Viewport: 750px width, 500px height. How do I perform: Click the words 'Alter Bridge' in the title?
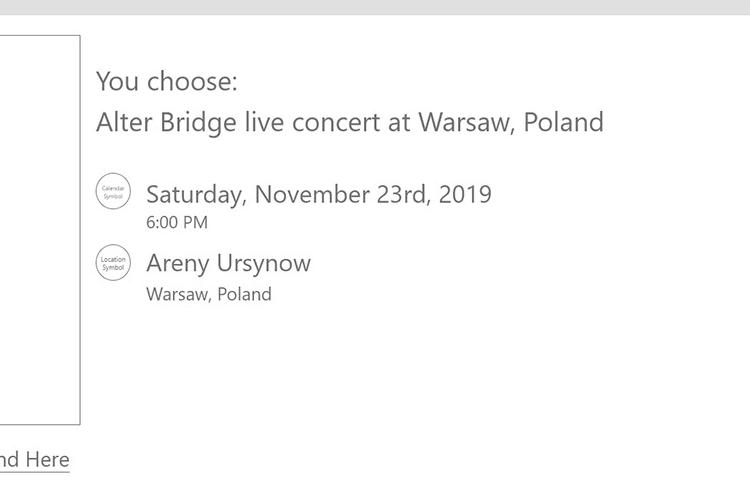click(166, 122)
